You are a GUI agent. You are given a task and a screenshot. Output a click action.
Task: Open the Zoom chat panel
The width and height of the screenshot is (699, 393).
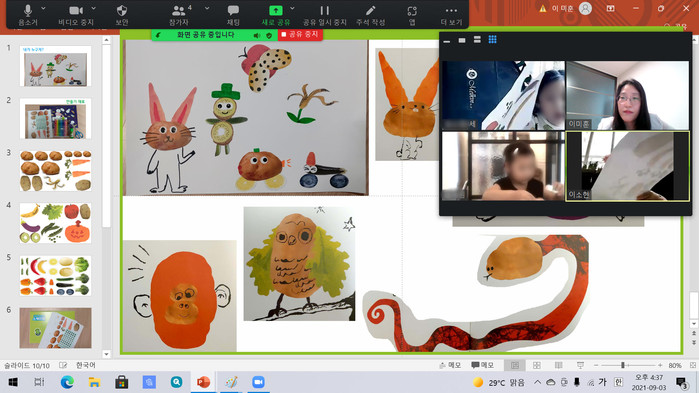point(233,14)
